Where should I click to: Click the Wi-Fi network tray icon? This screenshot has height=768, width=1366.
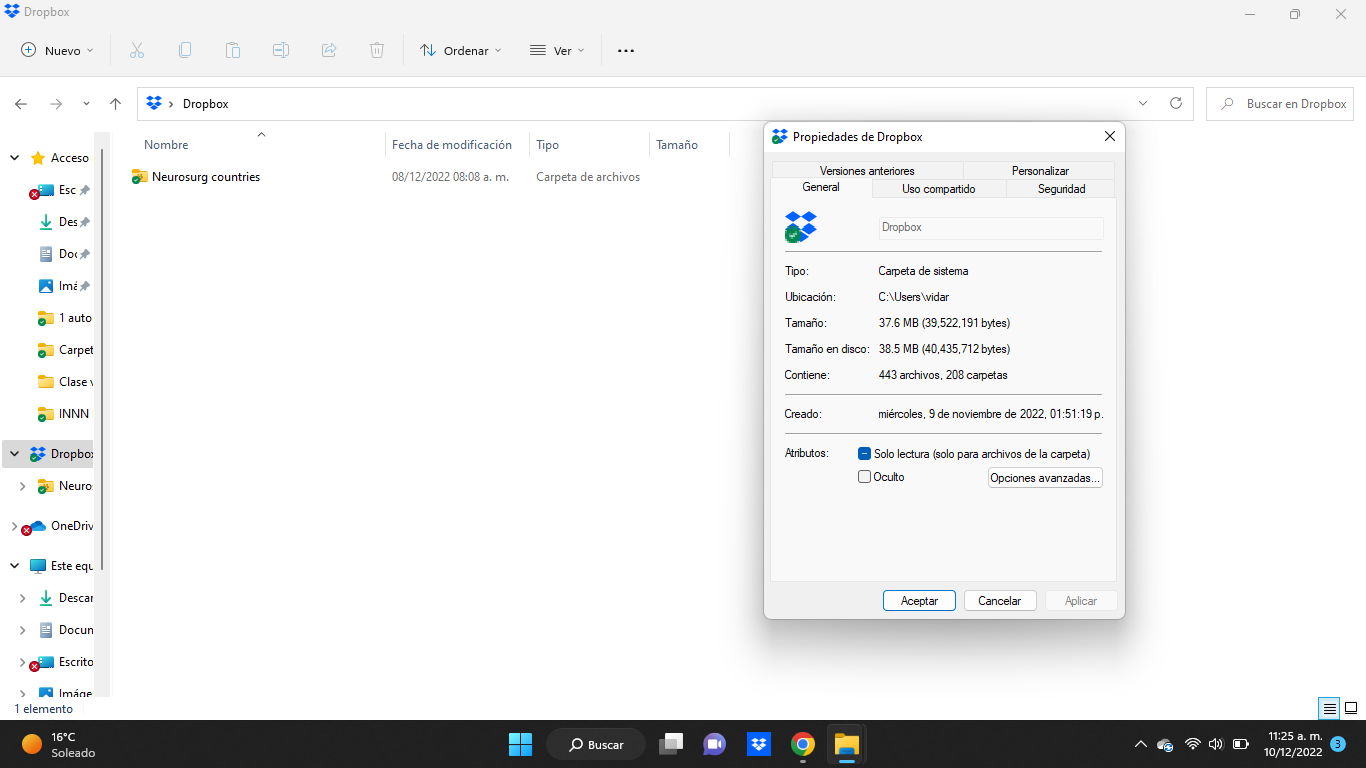point(1192,744)
